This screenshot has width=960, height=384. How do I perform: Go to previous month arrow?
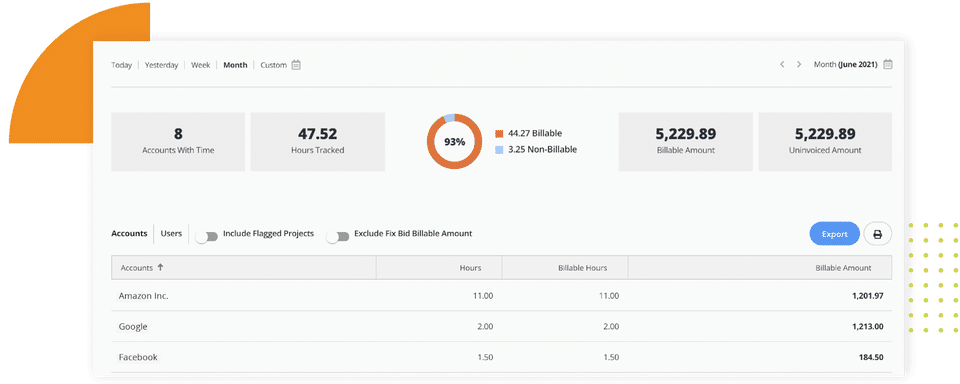pos(782,64)
